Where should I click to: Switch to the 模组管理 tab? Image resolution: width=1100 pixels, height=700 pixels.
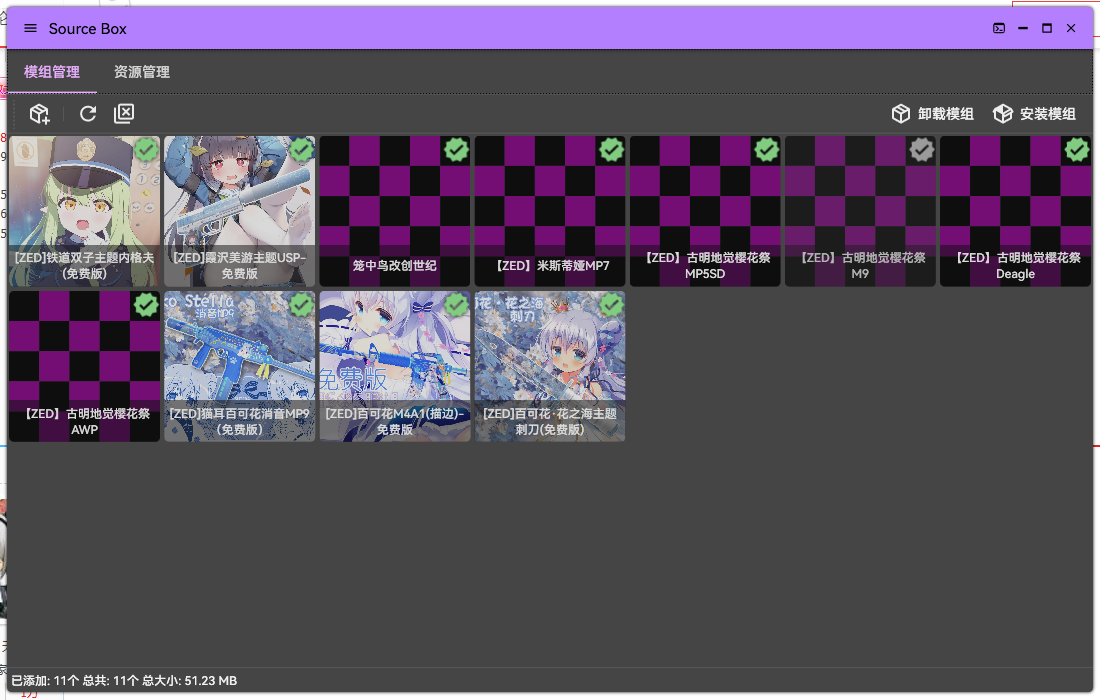click(52, 72)
